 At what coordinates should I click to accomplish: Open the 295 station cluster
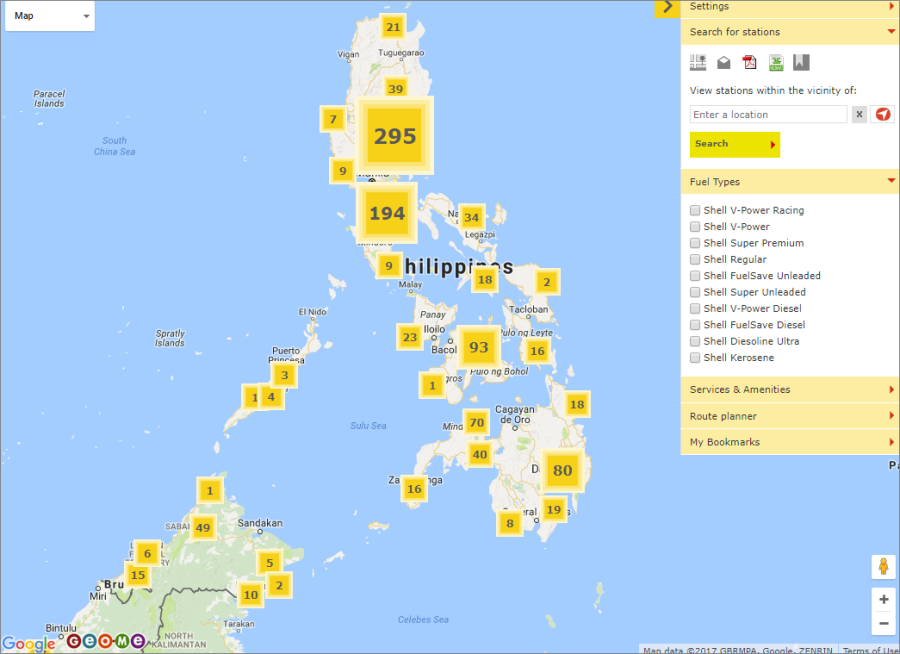(394, 136)
